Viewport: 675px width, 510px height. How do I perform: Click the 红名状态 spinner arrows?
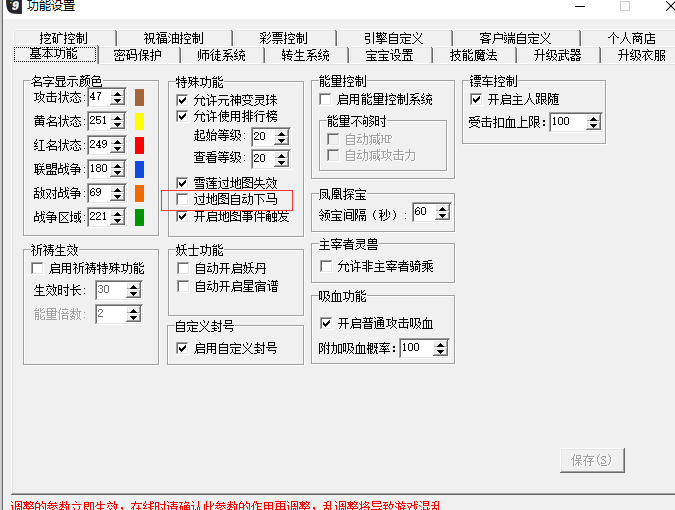tap(118, 145)
